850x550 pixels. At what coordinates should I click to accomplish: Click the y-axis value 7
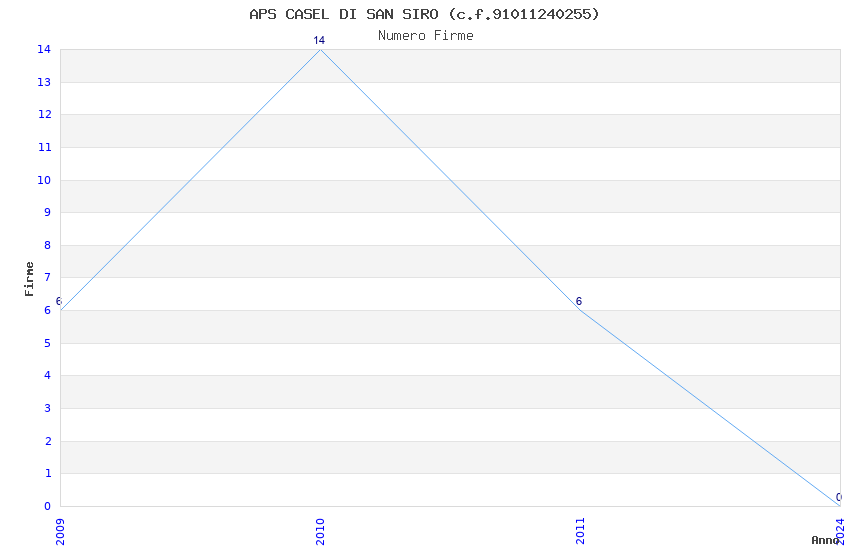48,277
